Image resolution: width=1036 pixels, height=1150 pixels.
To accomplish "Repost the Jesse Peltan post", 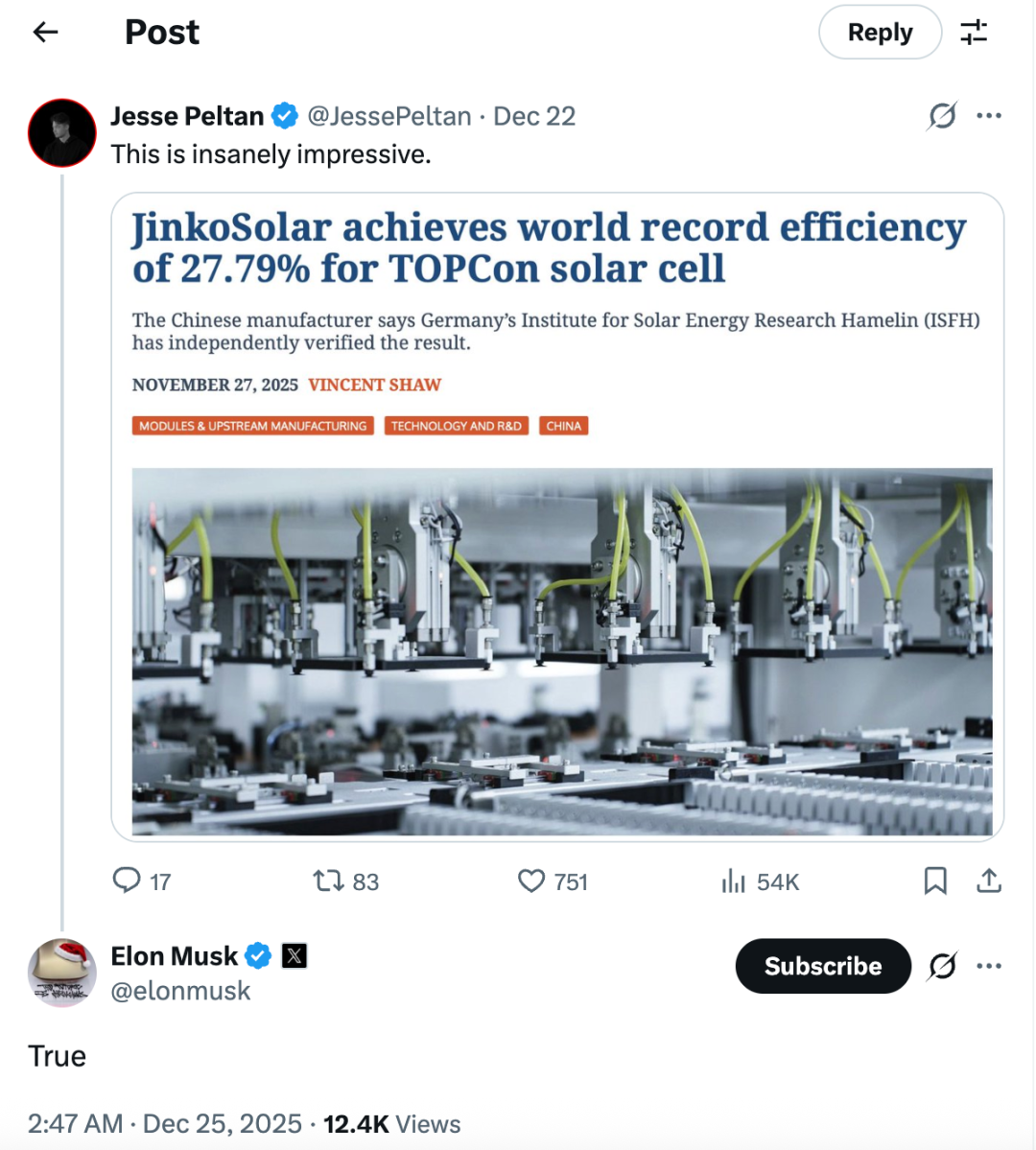I will 329,880.
